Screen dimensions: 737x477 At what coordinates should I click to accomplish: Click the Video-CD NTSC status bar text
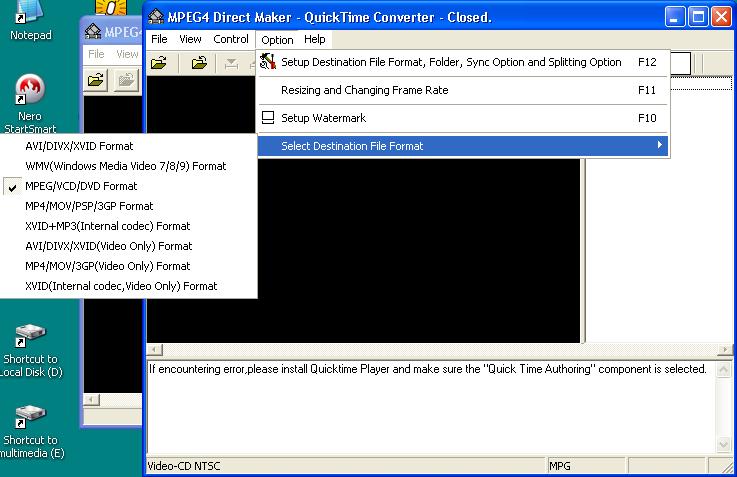point(184,466)
